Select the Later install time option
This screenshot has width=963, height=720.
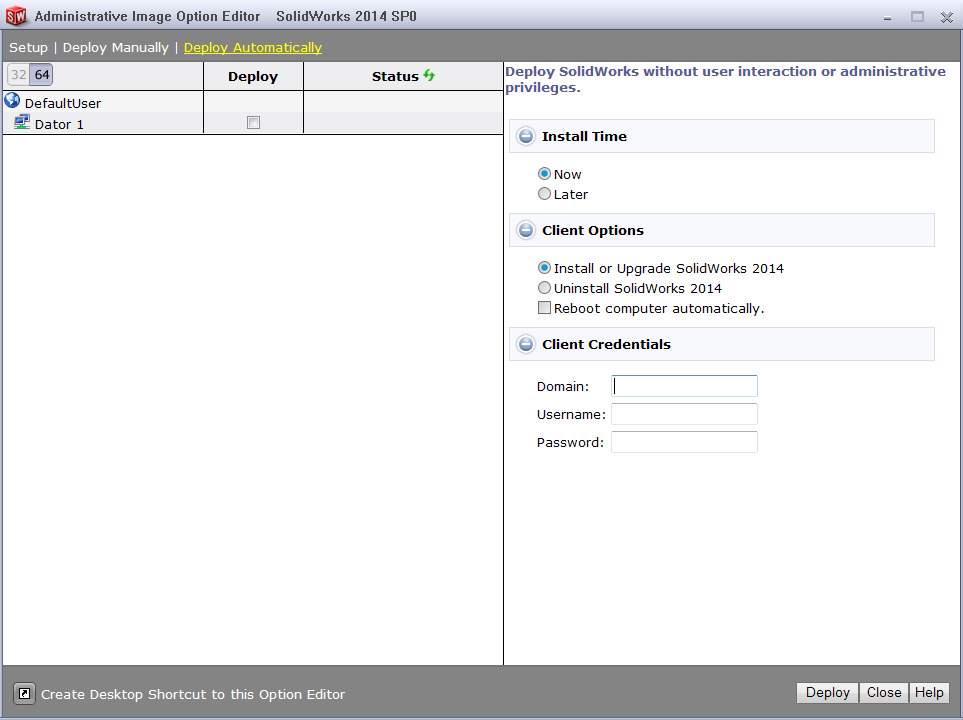544,194
